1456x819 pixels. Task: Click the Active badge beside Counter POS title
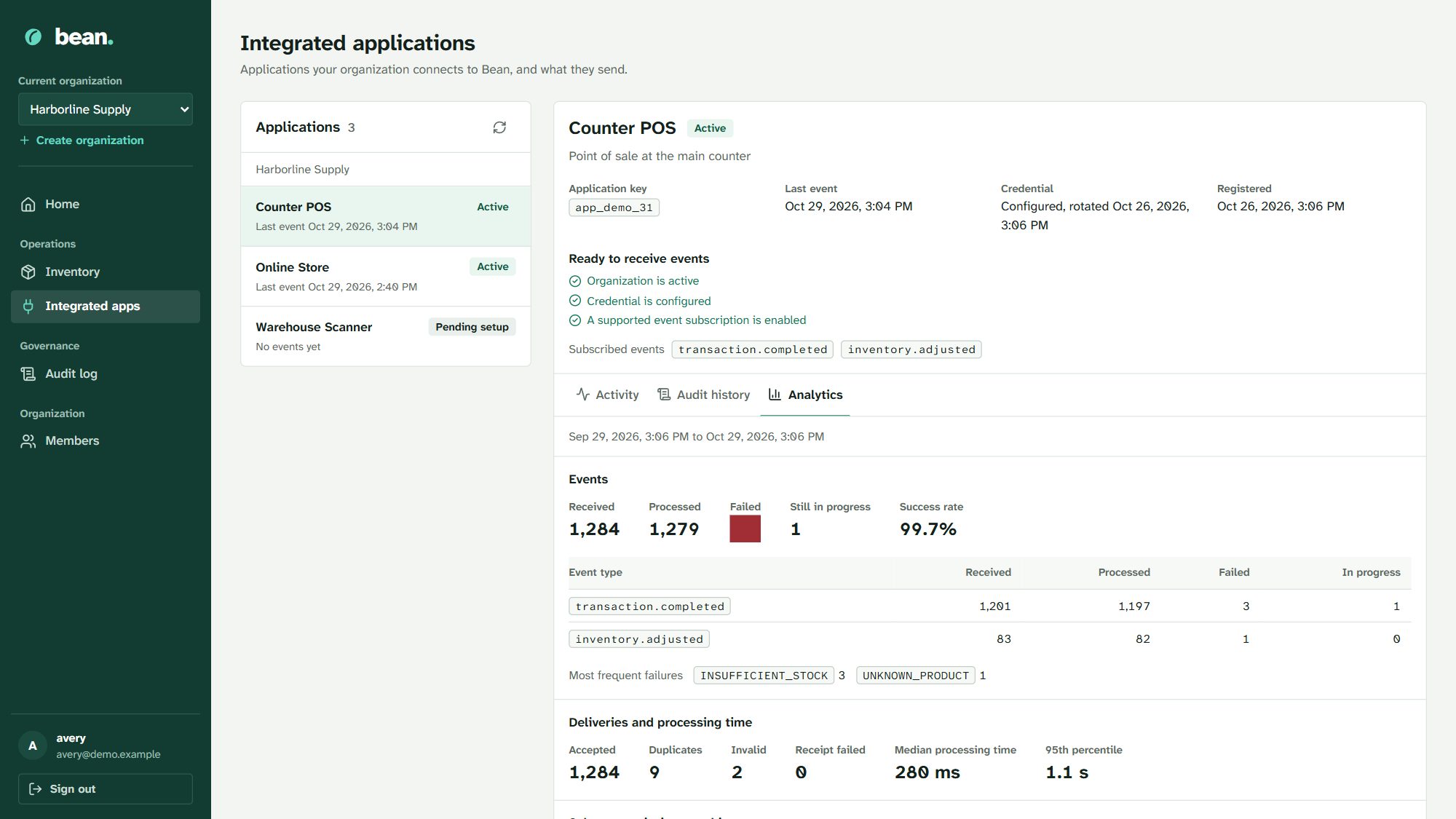point(710,128)
